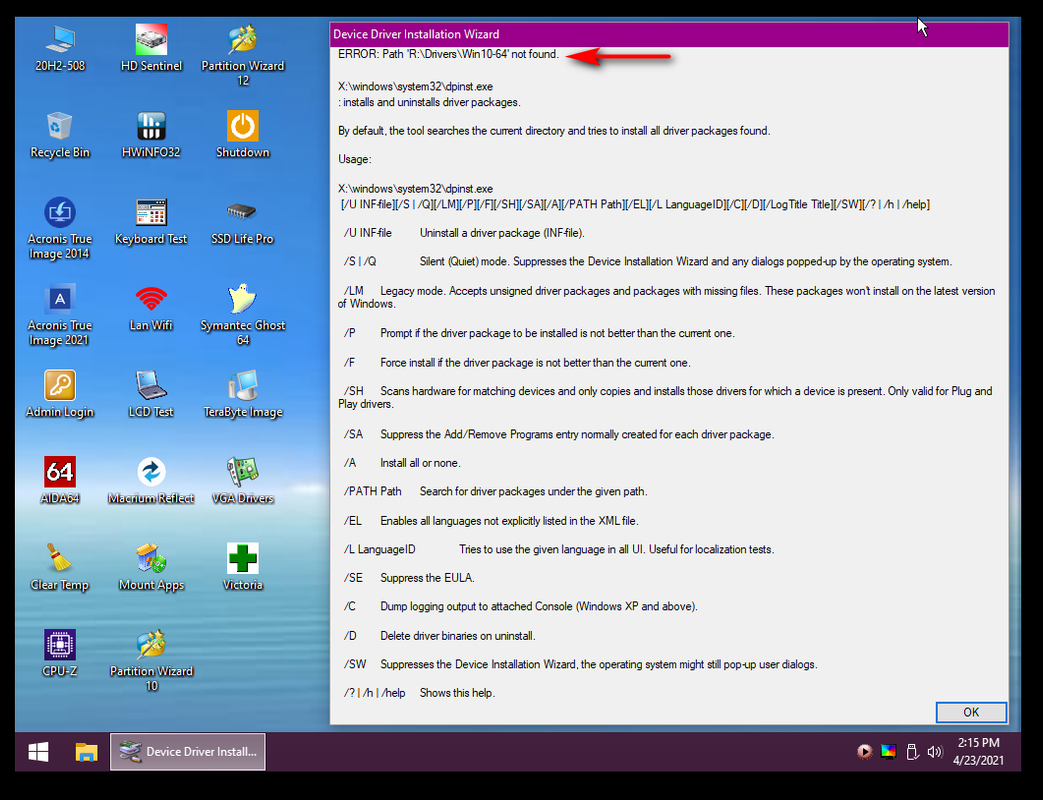Click the /EL Enables all languages line
This screenshot has width=1043, height=800.
pos(491,521)
